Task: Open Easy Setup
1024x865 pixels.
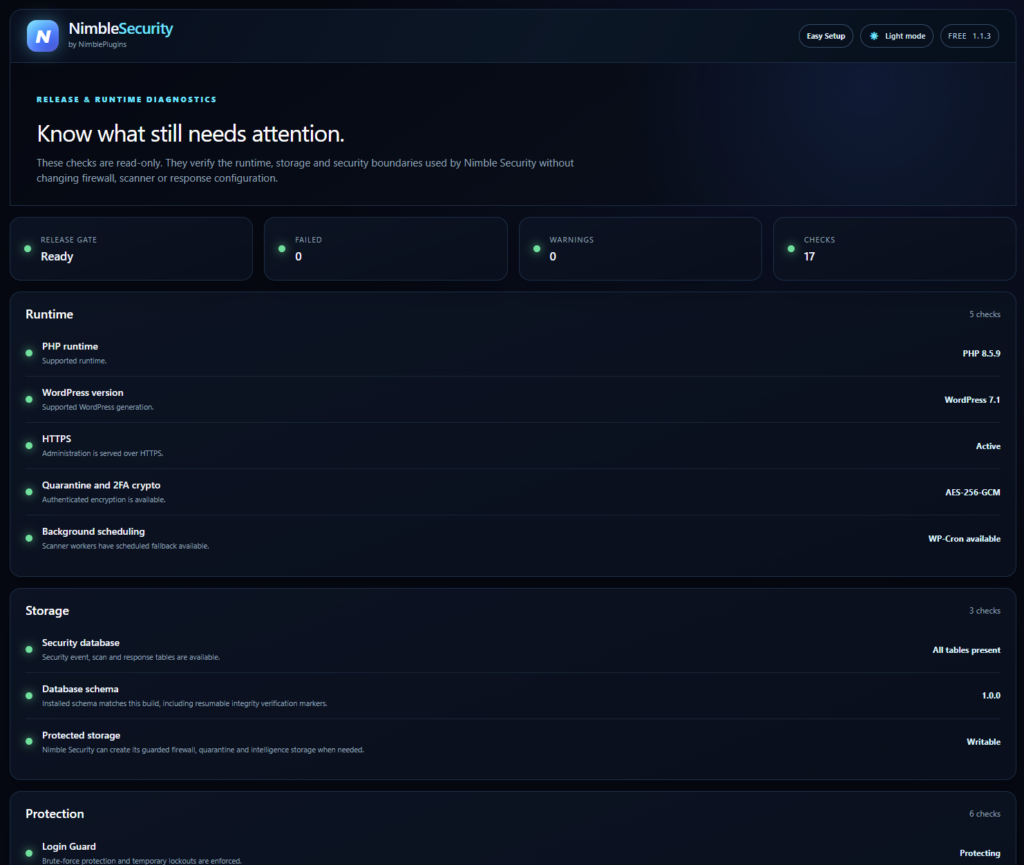Action: (825, 36)
